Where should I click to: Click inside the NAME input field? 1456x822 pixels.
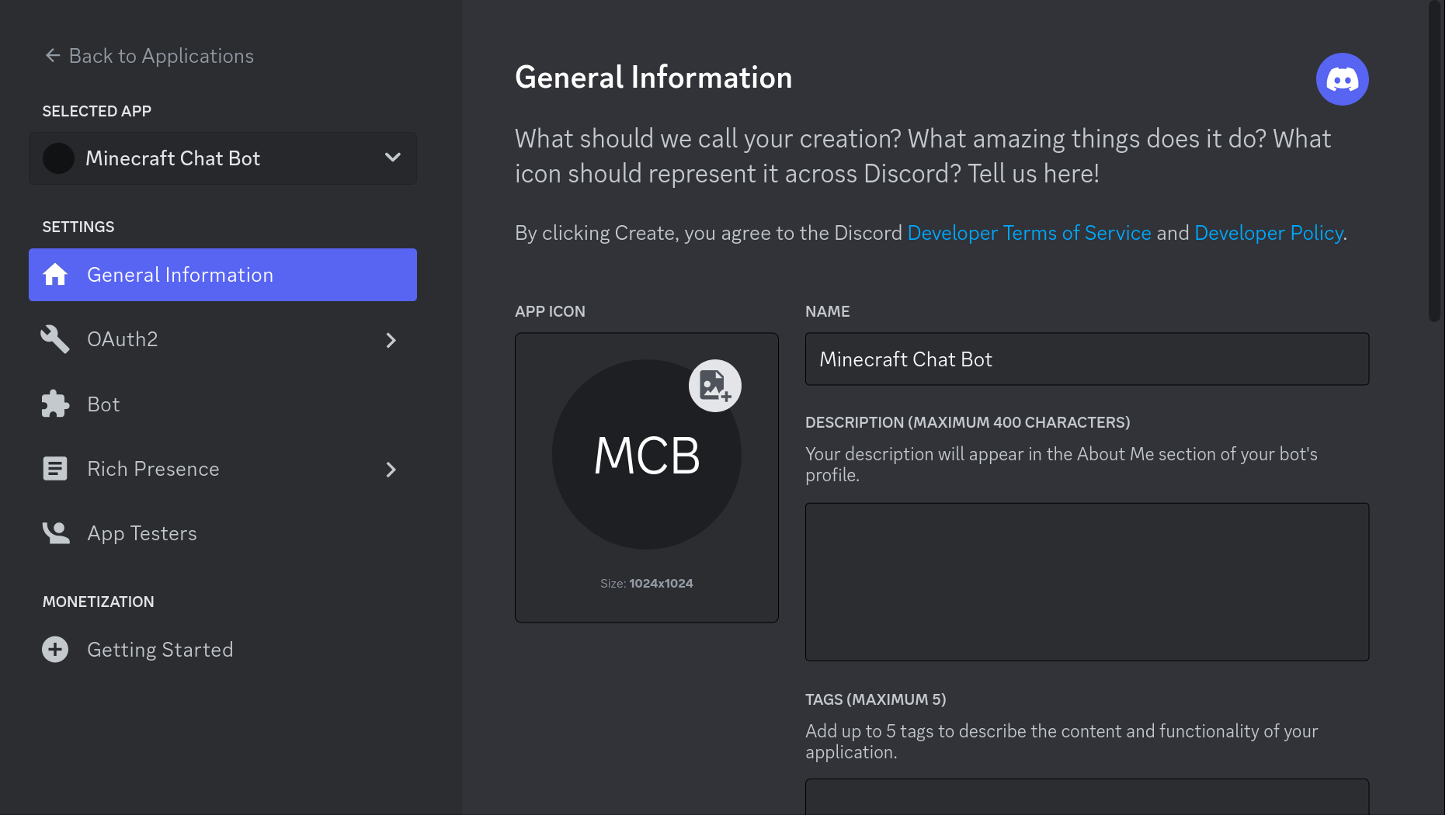coord(1086,359)
